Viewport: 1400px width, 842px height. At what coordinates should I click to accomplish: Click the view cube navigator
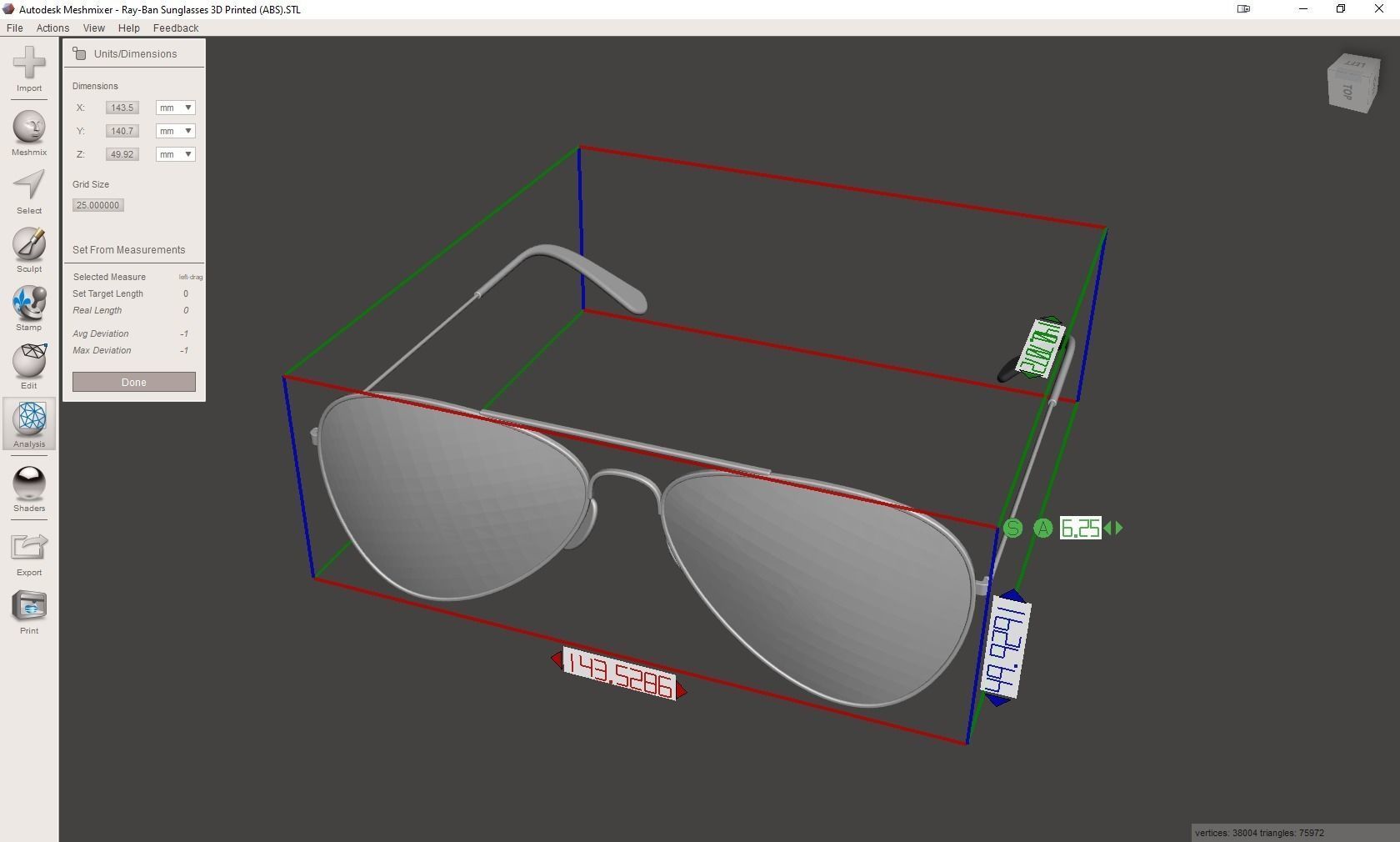1352,83
